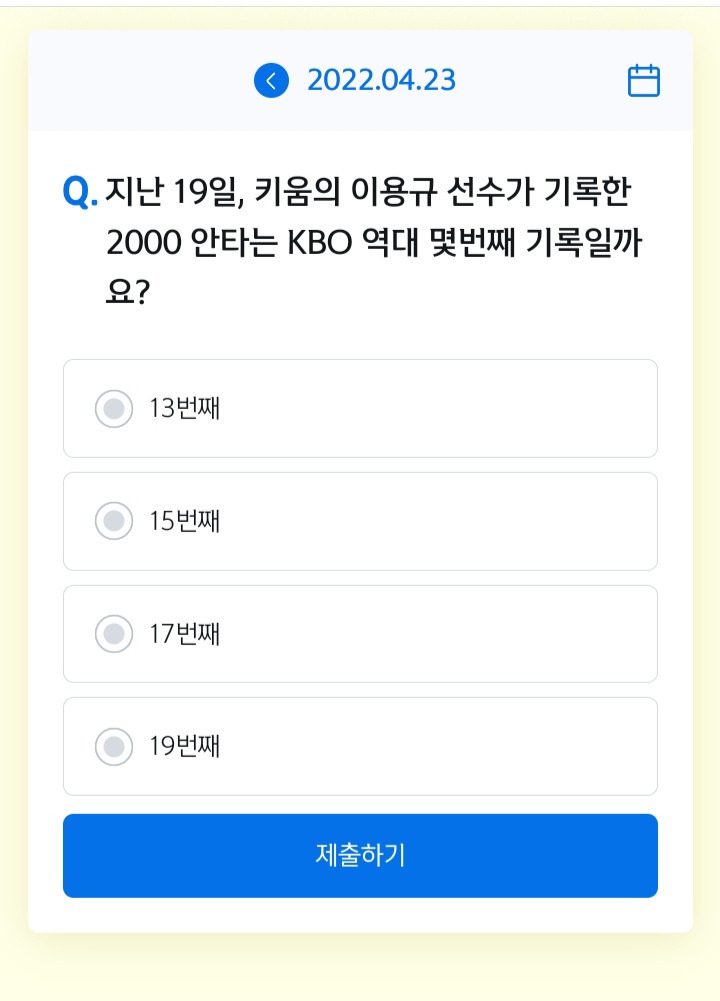Screen dimensions: 720x1001
Task: Click the 13번째 answer label text
Action: [x=184, y=409]
